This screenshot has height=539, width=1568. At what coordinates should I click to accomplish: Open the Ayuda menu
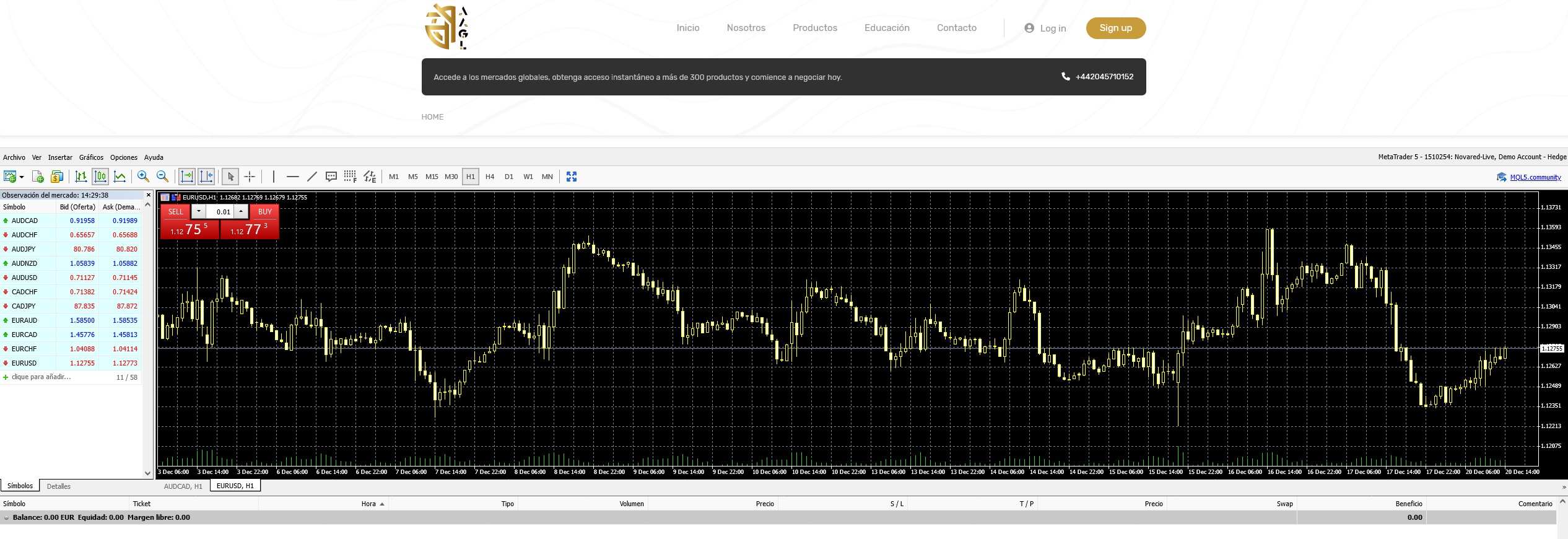154,157
